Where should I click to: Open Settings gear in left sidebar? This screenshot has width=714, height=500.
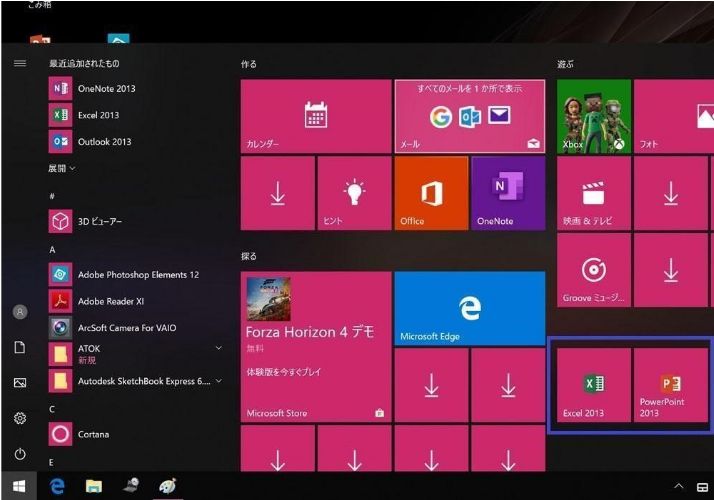click(19, 418)
